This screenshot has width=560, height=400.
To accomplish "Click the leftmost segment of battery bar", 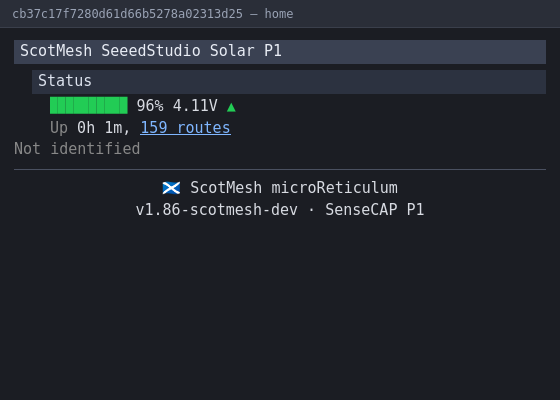I will [x=54, y=105].
